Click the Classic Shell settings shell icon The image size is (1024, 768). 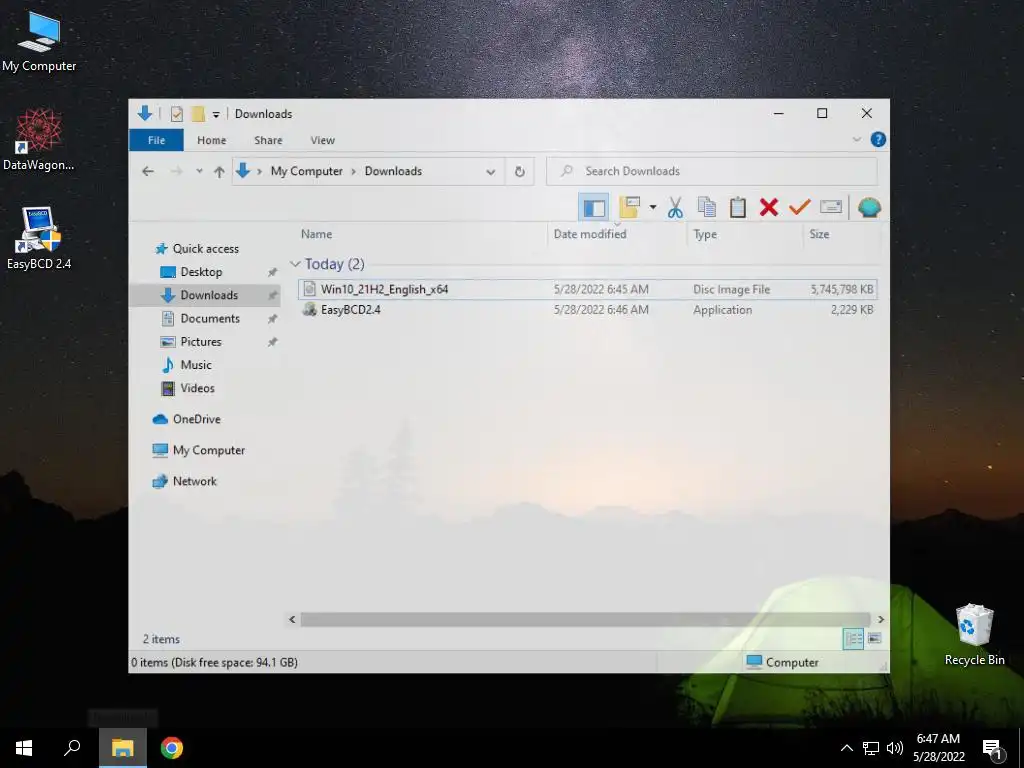click(x=869, y=208)
